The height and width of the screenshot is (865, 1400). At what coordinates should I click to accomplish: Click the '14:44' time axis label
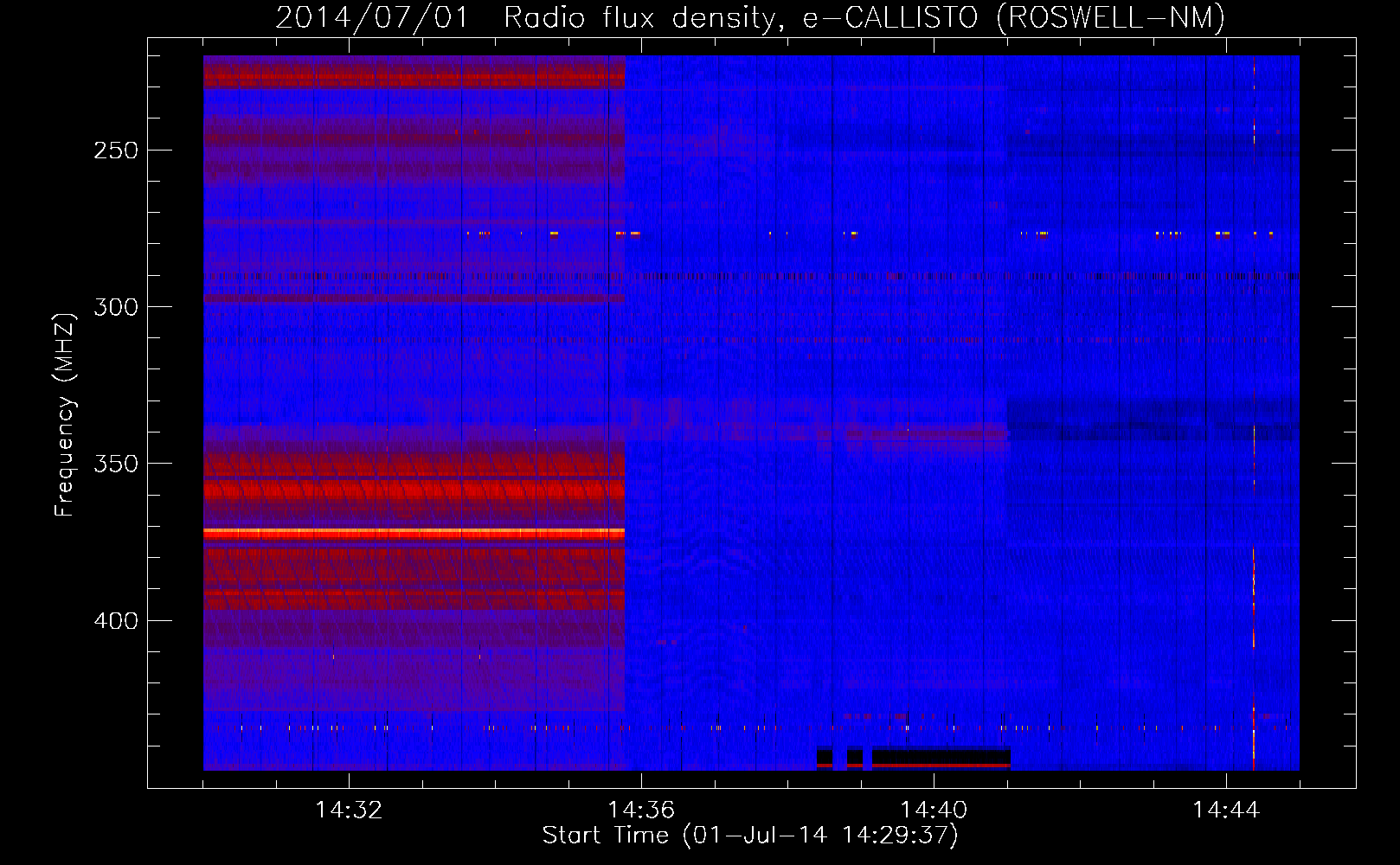[x=1226, y=811]
